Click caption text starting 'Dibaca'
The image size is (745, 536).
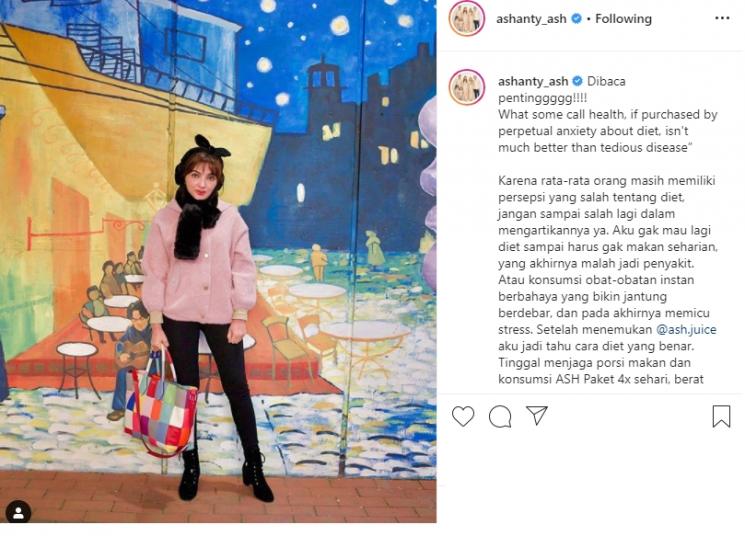click(561, 89)
